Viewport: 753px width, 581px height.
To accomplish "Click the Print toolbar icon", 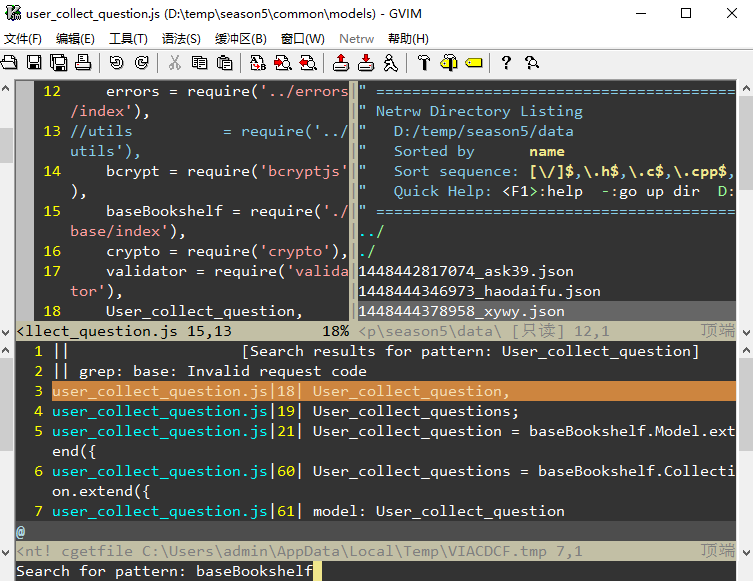I will point(83,62).
